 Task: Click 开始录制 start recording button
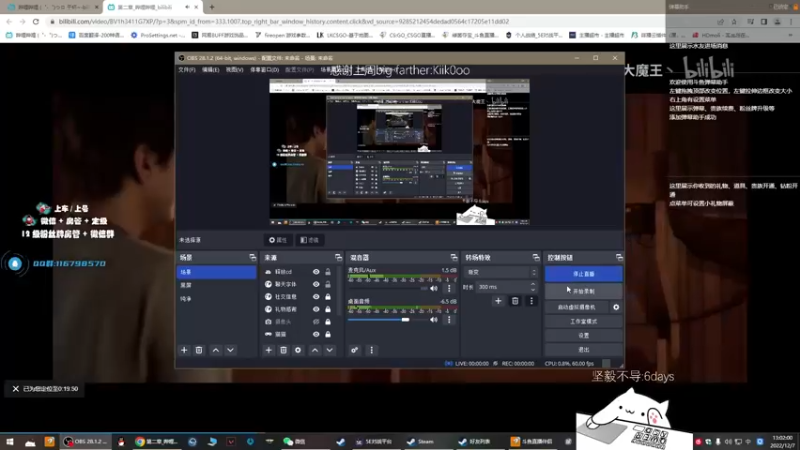(583, 291)
